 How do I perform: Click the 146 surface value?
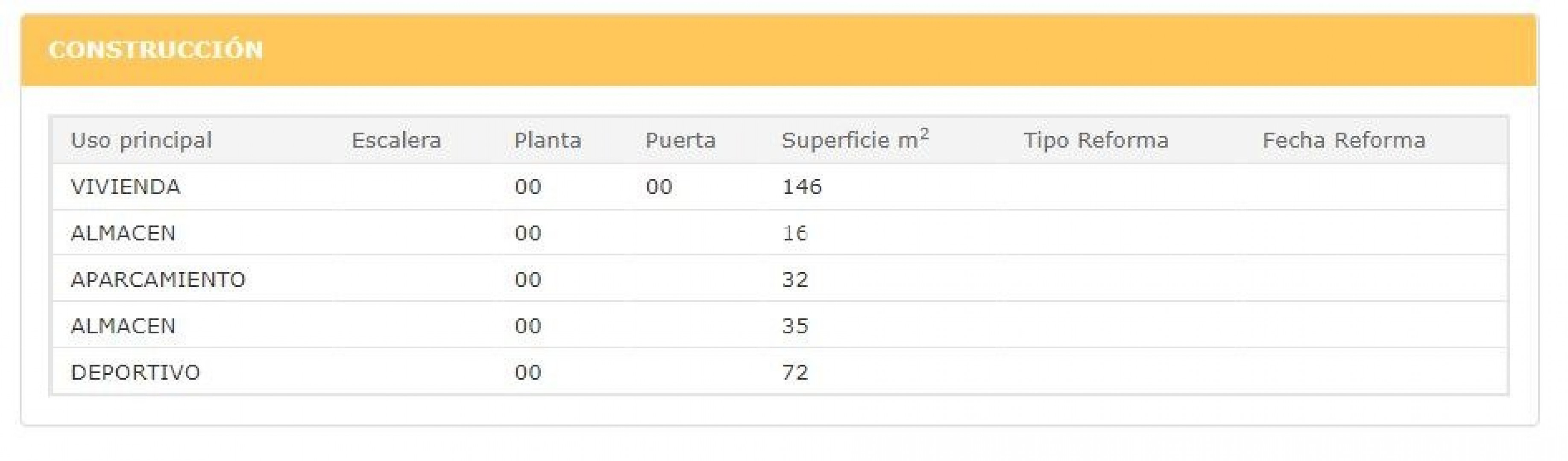click(802, 187)
